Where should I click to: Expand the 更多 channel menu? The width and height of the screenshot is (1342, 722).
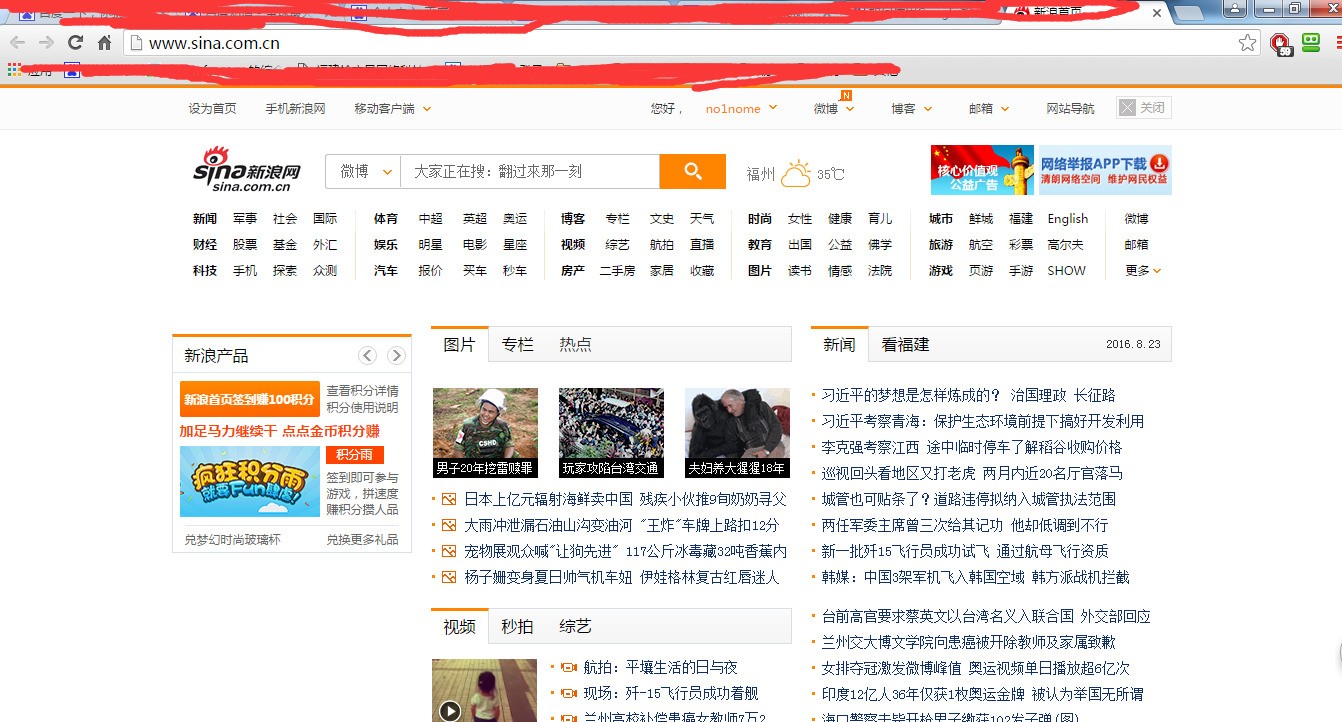click(1143, 271)
